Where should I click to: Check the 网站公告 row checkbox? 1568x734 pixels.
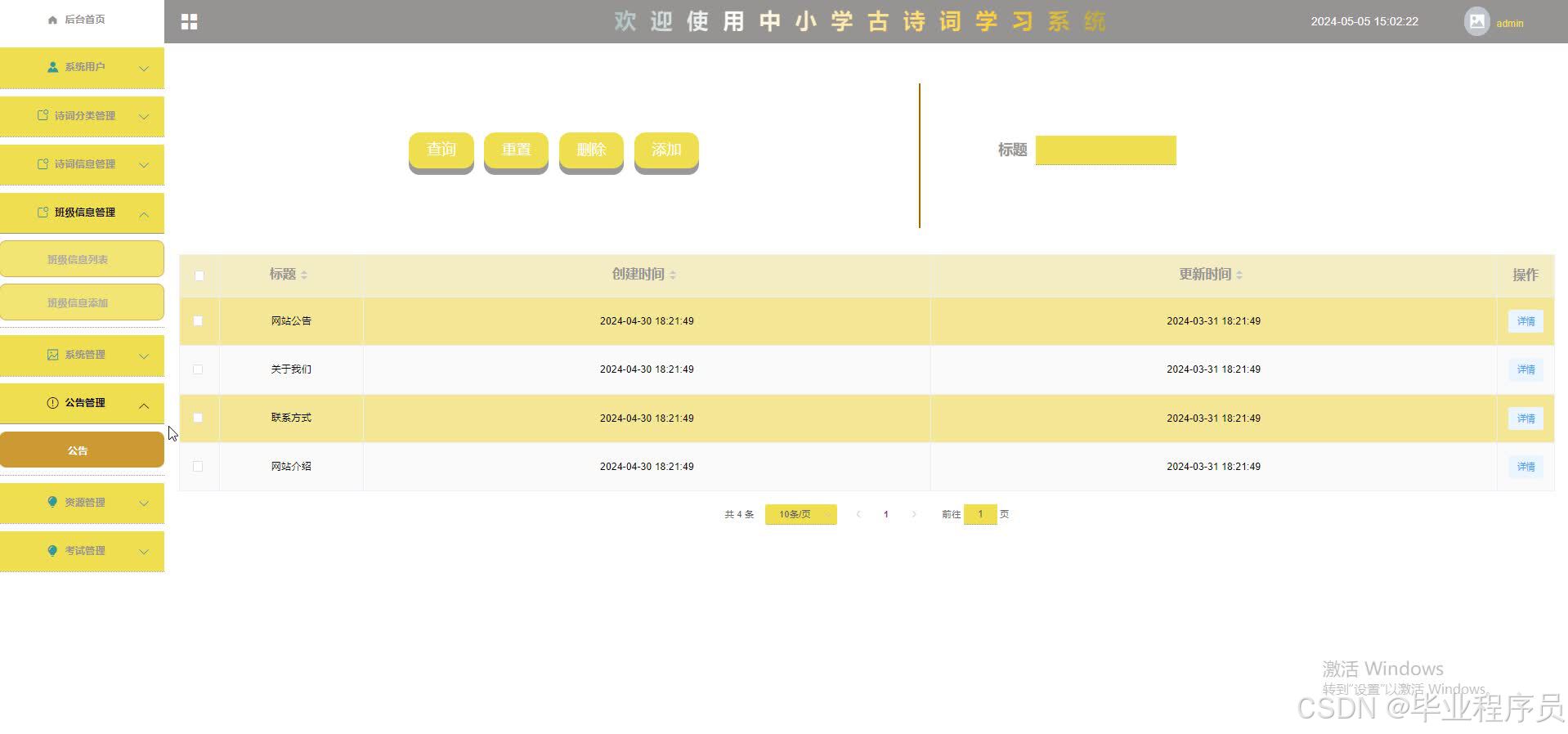coord(198,321)
